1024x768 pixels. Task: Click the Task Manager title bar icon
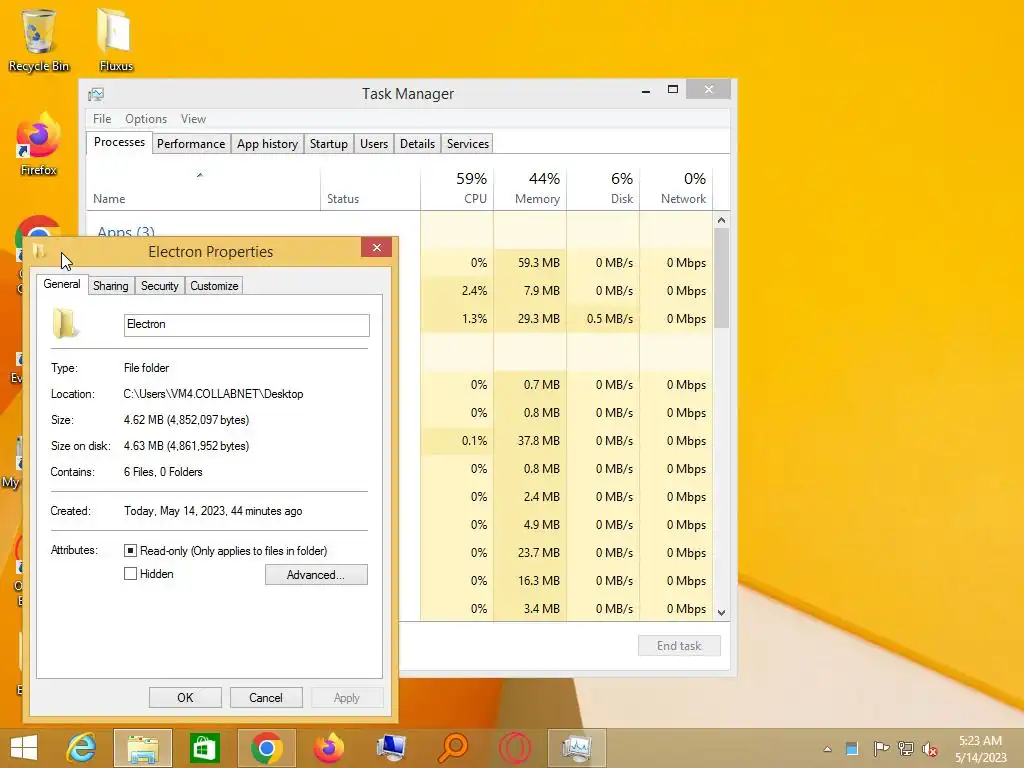(x=96, y=94)
